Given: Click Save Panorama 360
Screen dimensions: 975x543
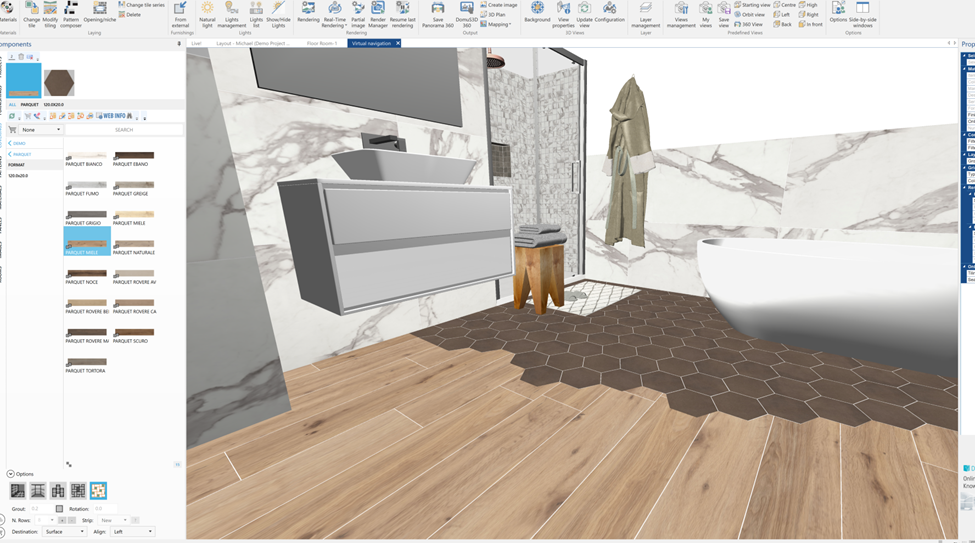Looking at the screenshot, I should 438,14.
